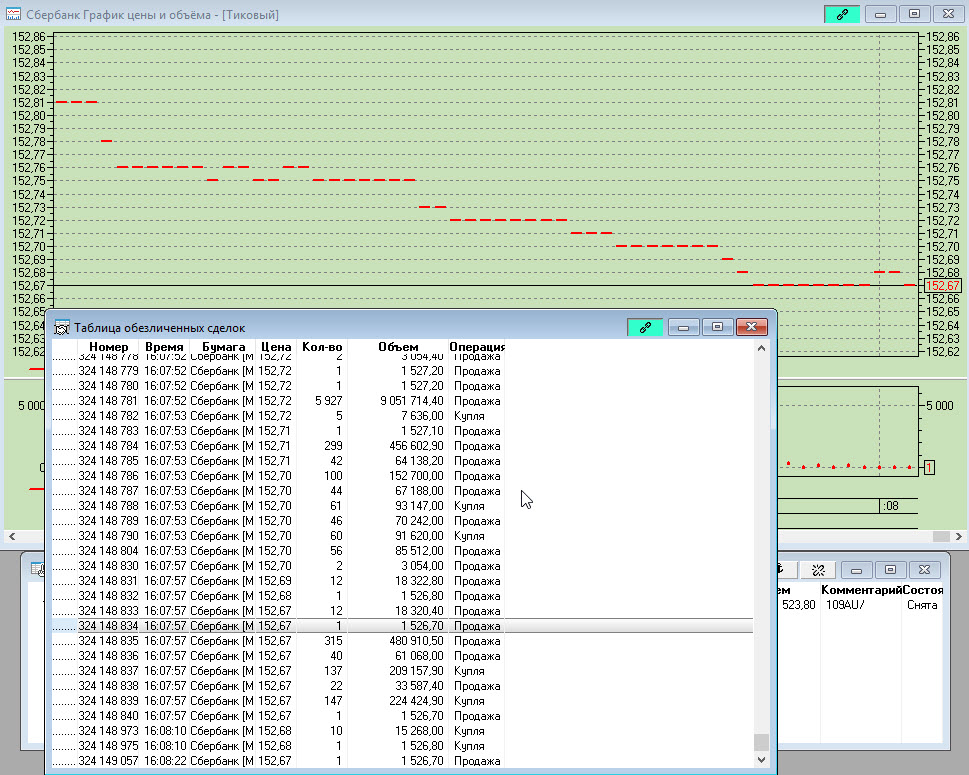Open the trades table window system icon

(x=61, y=328)
